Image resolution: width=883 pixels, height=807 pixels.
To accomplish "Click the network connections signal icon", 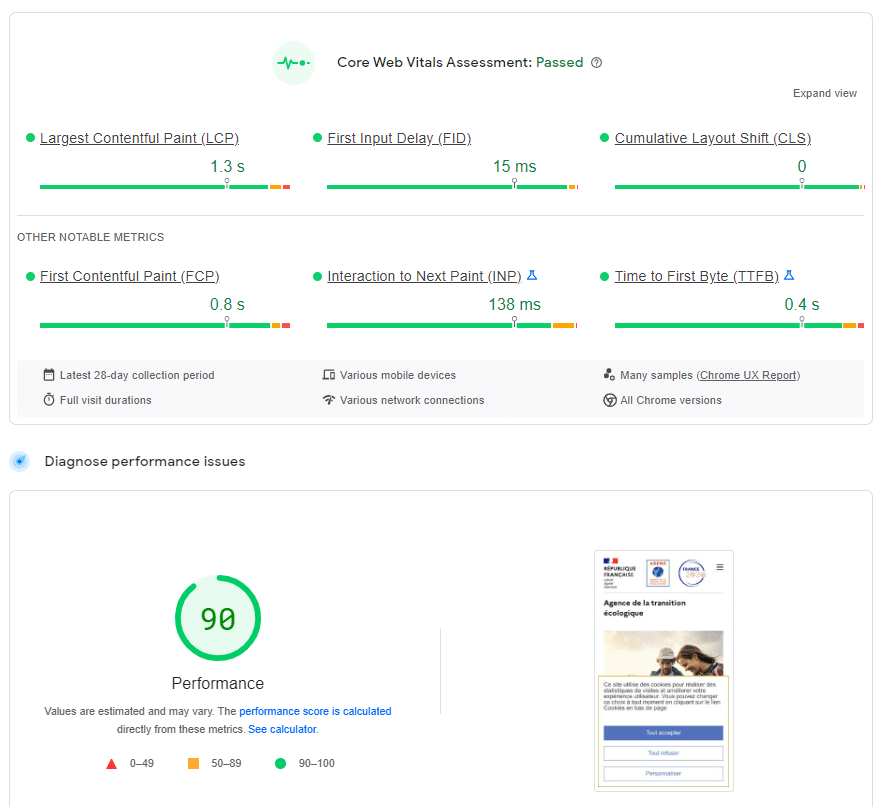I will click(x=328, y=399).
